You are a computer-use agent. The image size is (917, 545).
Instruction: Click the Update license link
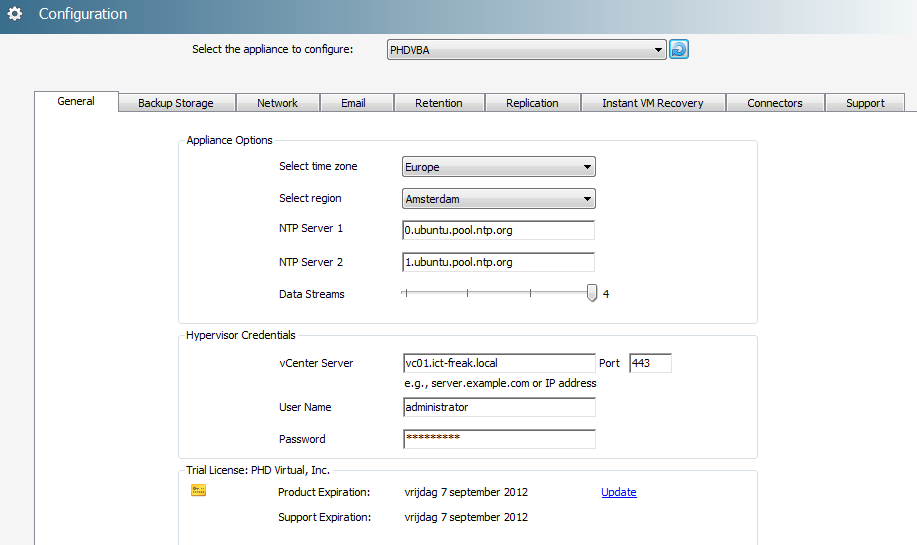tap(618, 492)
